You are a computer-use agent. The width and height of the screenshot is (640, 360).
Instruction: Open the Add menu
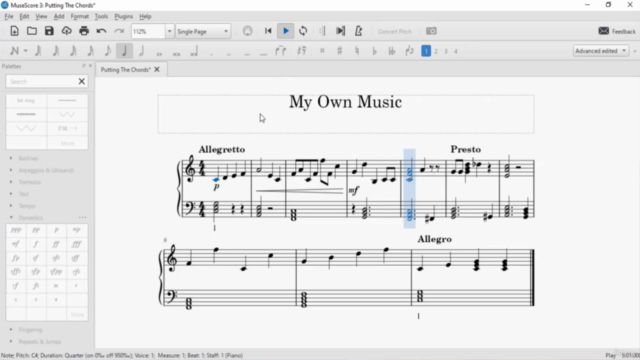pos(59,16)
